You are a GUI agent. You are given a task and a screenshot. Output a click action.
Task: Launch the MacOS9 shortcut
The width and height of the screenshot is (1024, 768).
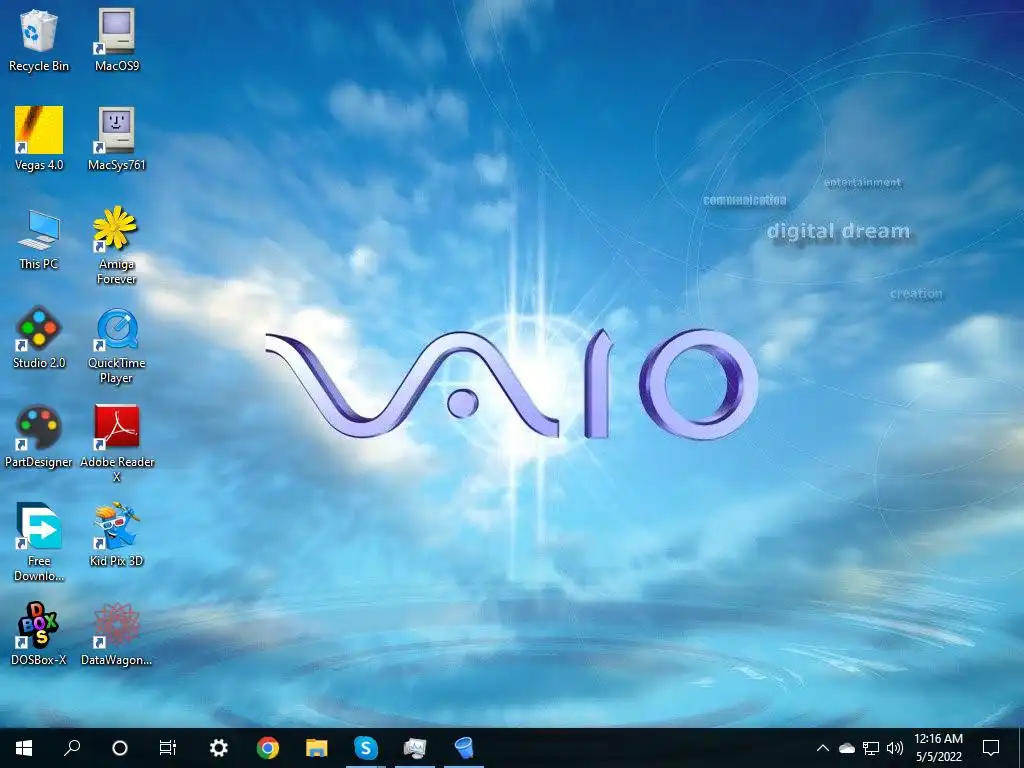tap(116, 40)
